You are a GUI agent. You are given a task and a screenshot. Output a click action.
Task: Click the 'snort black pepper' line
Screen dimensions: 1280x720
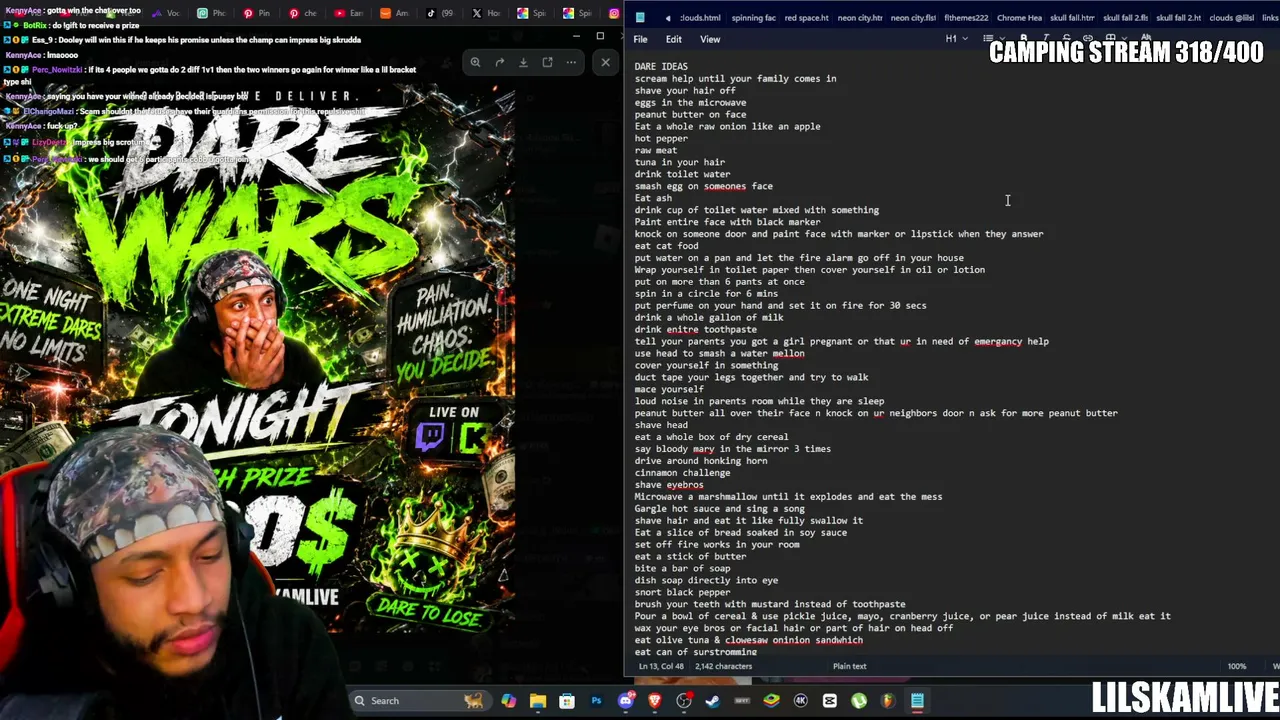pyautogui.click(x=682, y=592)
